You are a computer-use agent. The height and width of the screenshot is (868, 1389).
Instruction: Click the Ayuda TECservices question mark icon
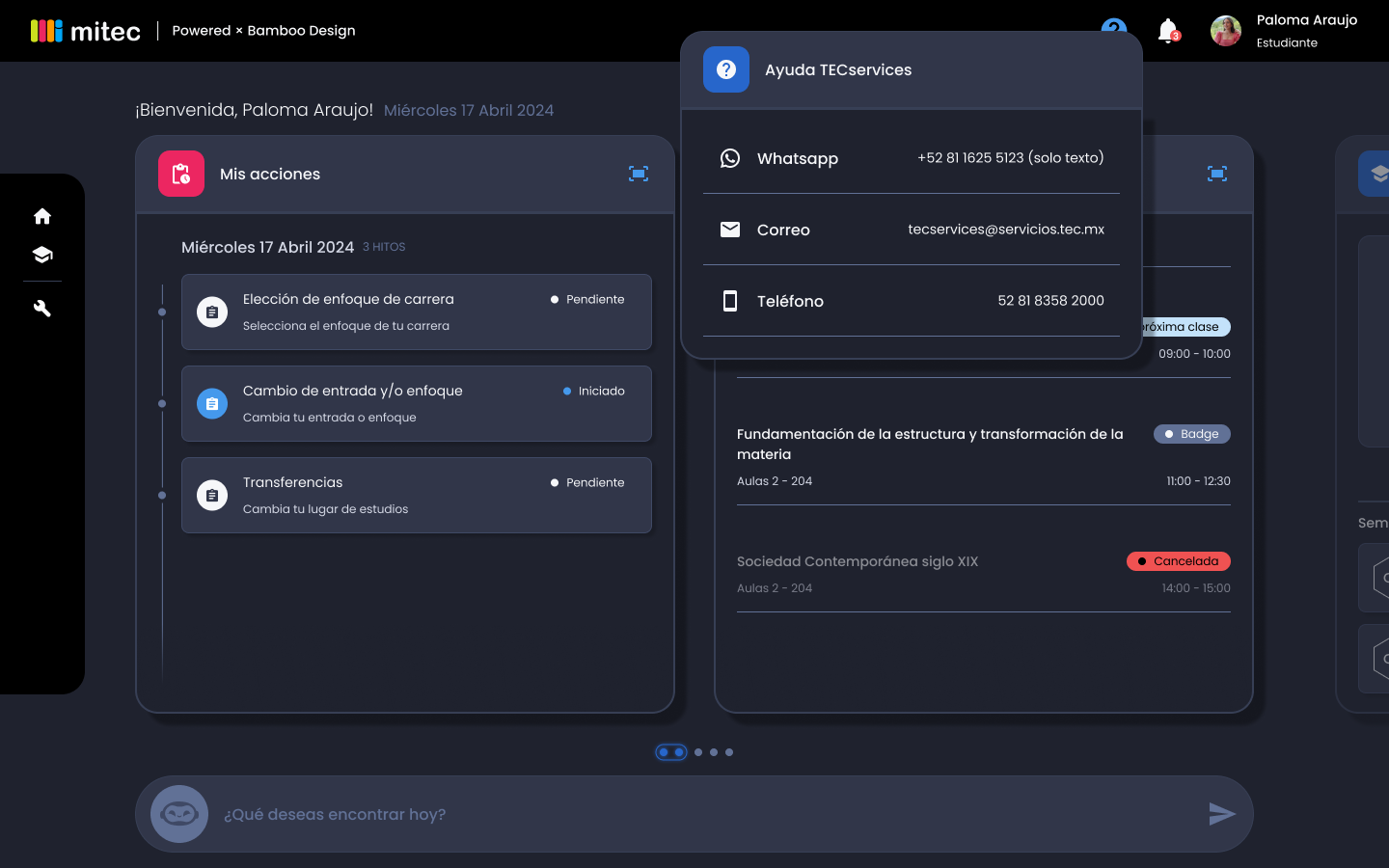click(x=726, y=69)
